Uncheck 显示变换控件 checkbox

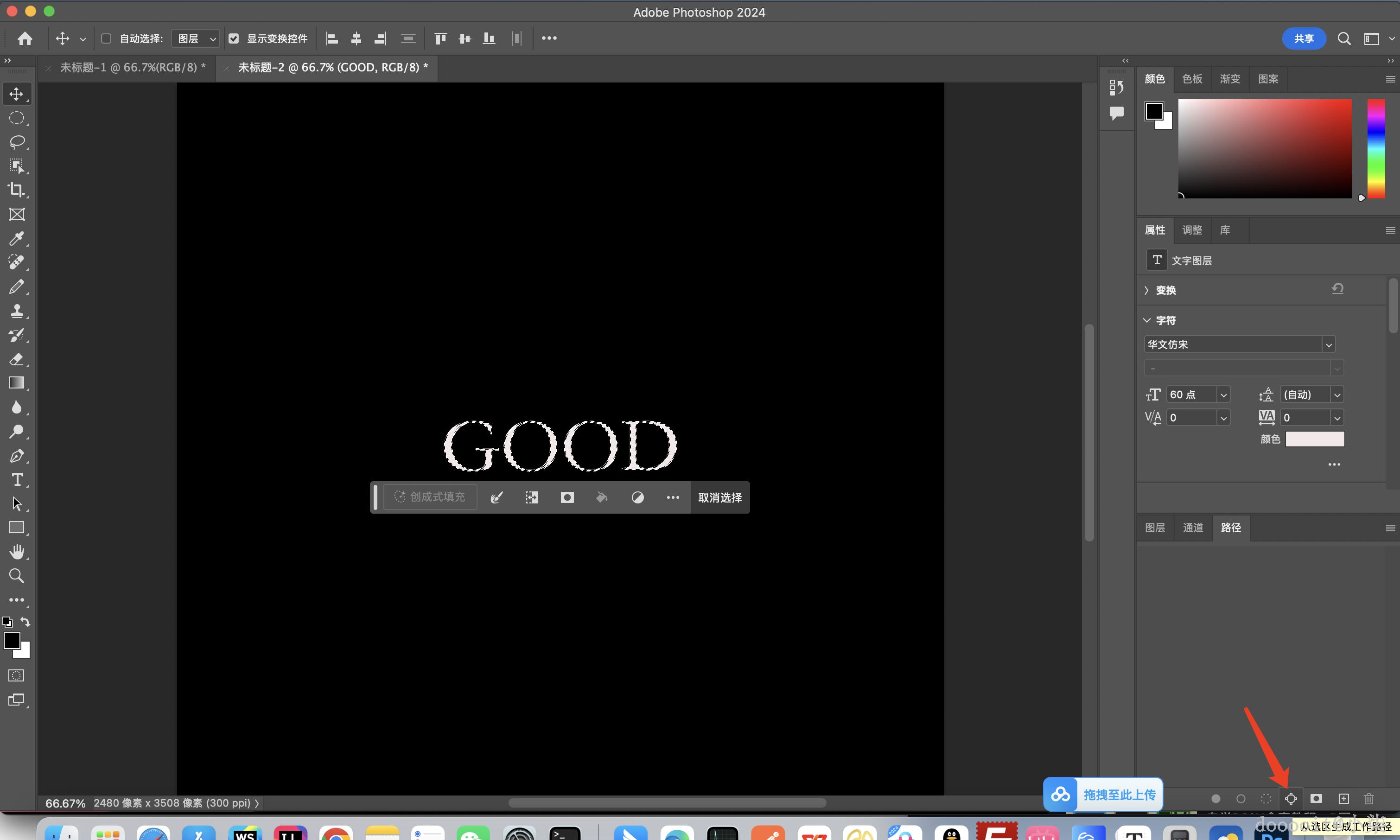(x=234, y=38)
